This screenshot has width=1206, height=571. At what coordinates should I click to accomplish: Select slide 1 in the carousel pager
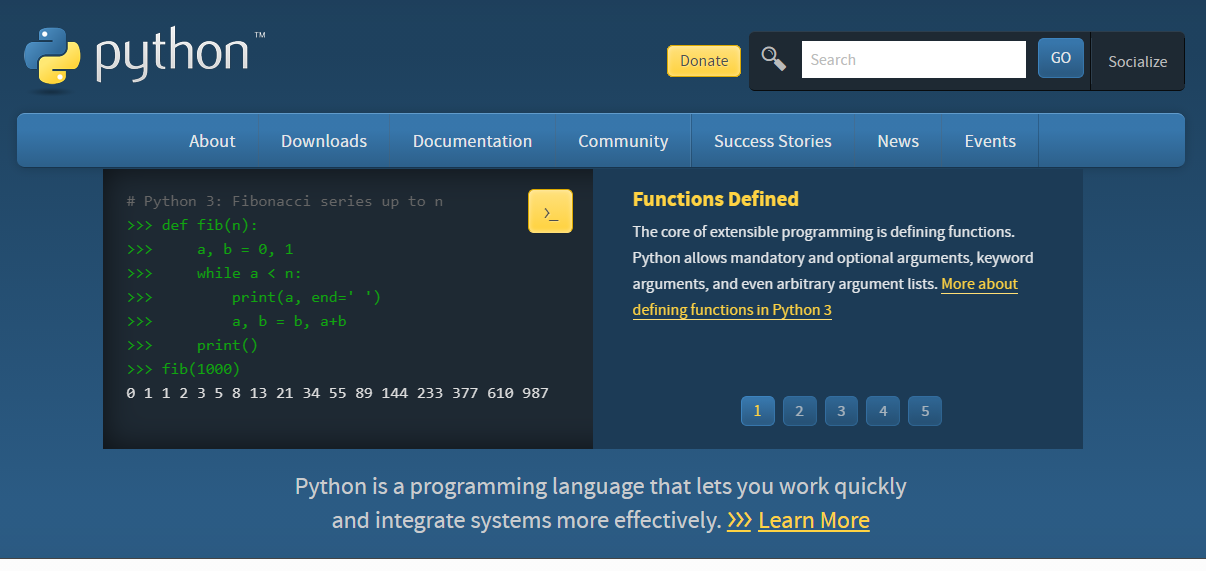click(758, 411)
